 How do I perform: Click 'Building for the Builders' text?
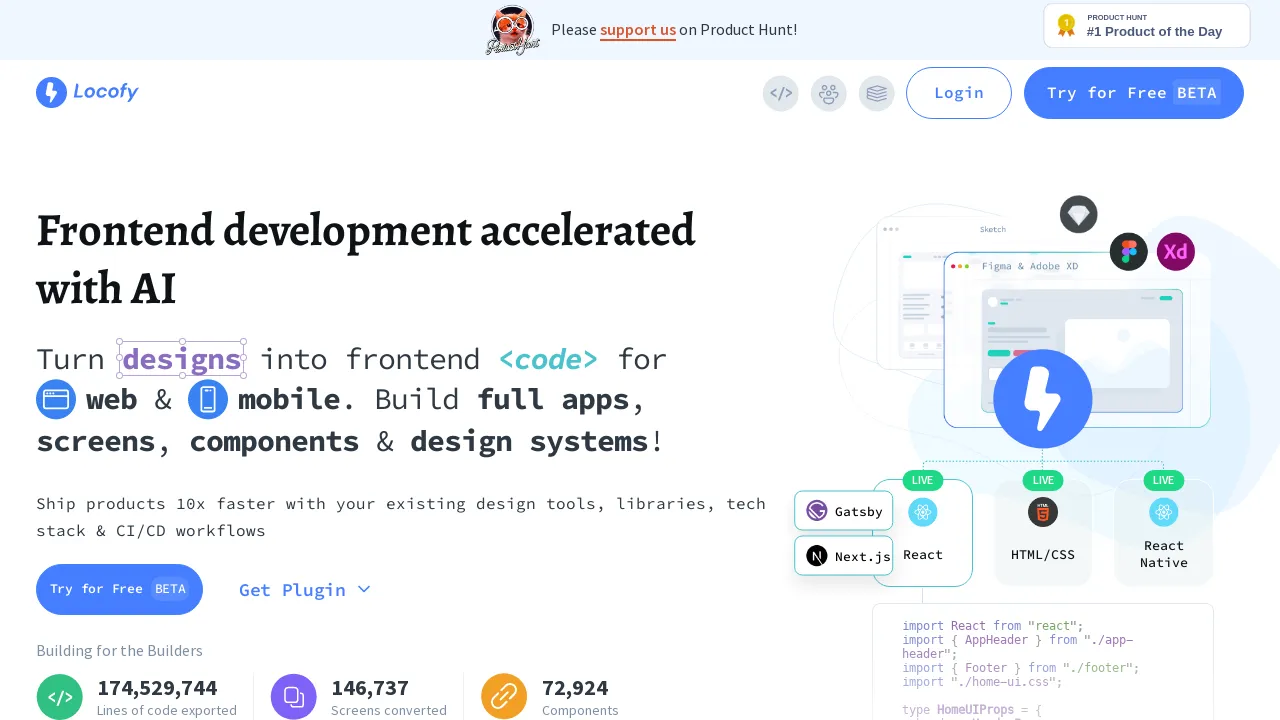pos(119,651)
